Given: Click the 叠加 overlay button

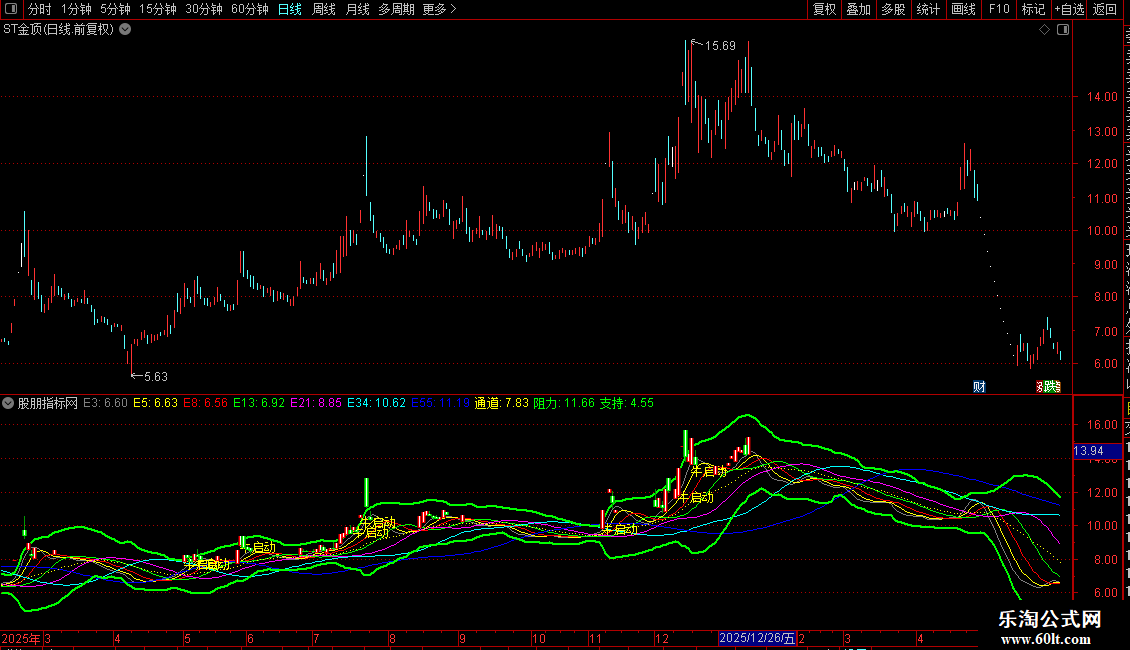Looking at the screenshot, I should (859, 9).
